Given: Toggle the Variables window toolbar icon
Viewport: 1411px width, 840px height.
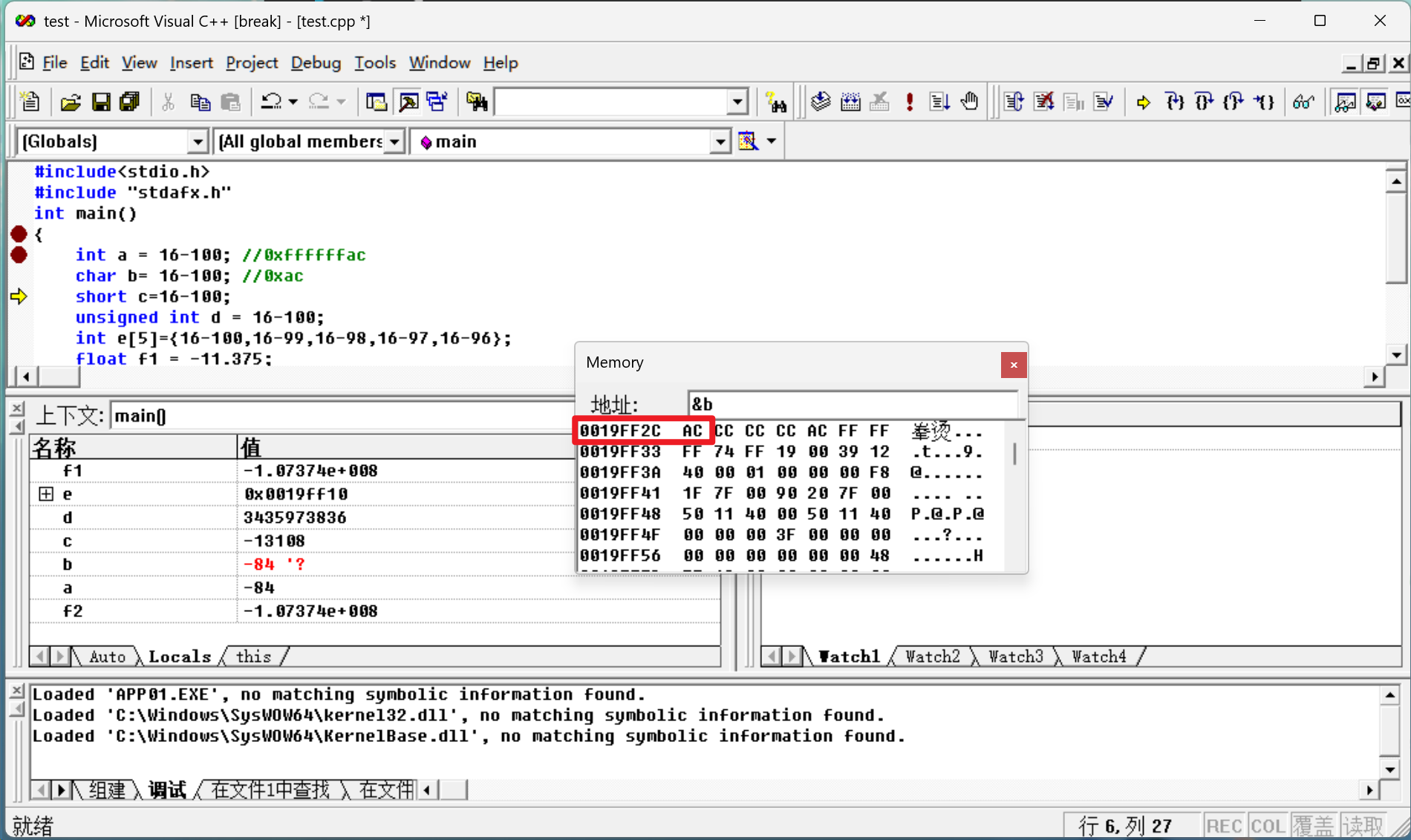Looking at the screenshot, I should (x=1375, y=102).
